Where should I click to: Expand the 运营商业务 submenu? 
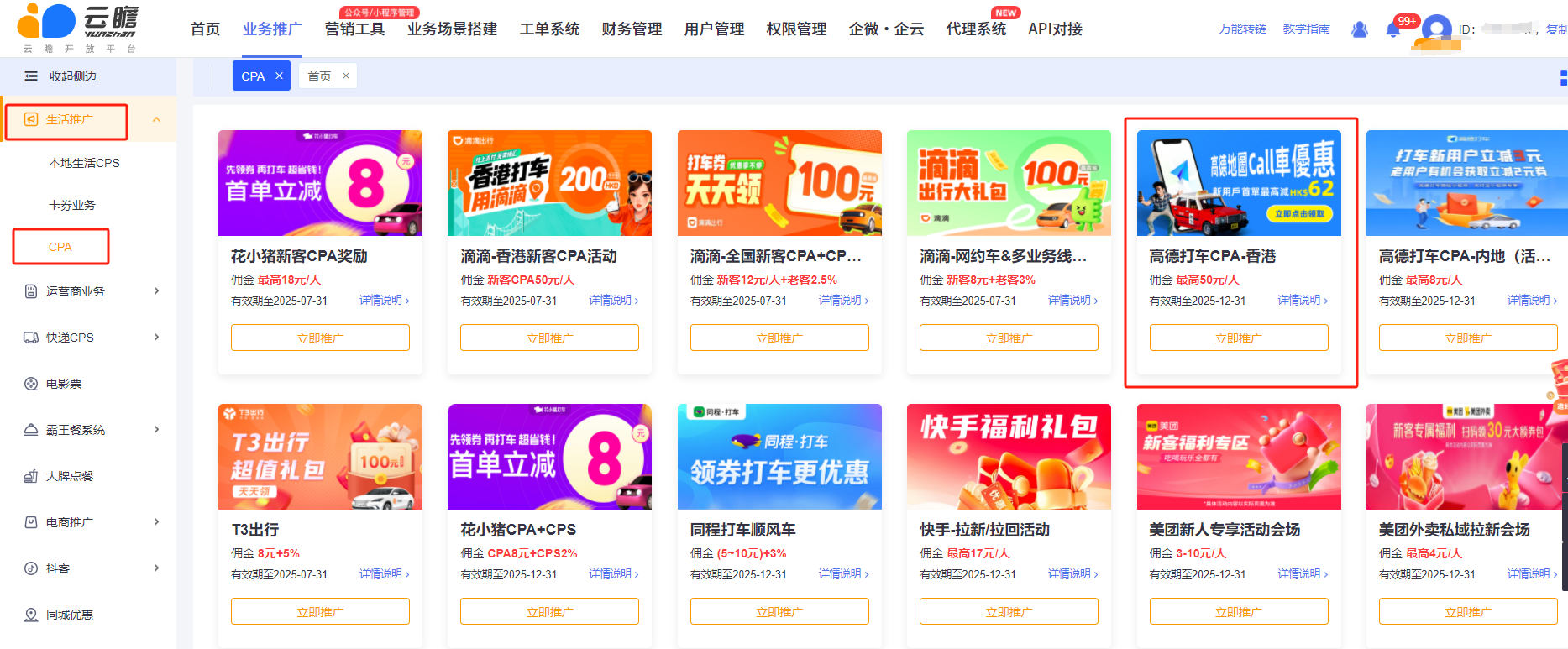(156, 291)
